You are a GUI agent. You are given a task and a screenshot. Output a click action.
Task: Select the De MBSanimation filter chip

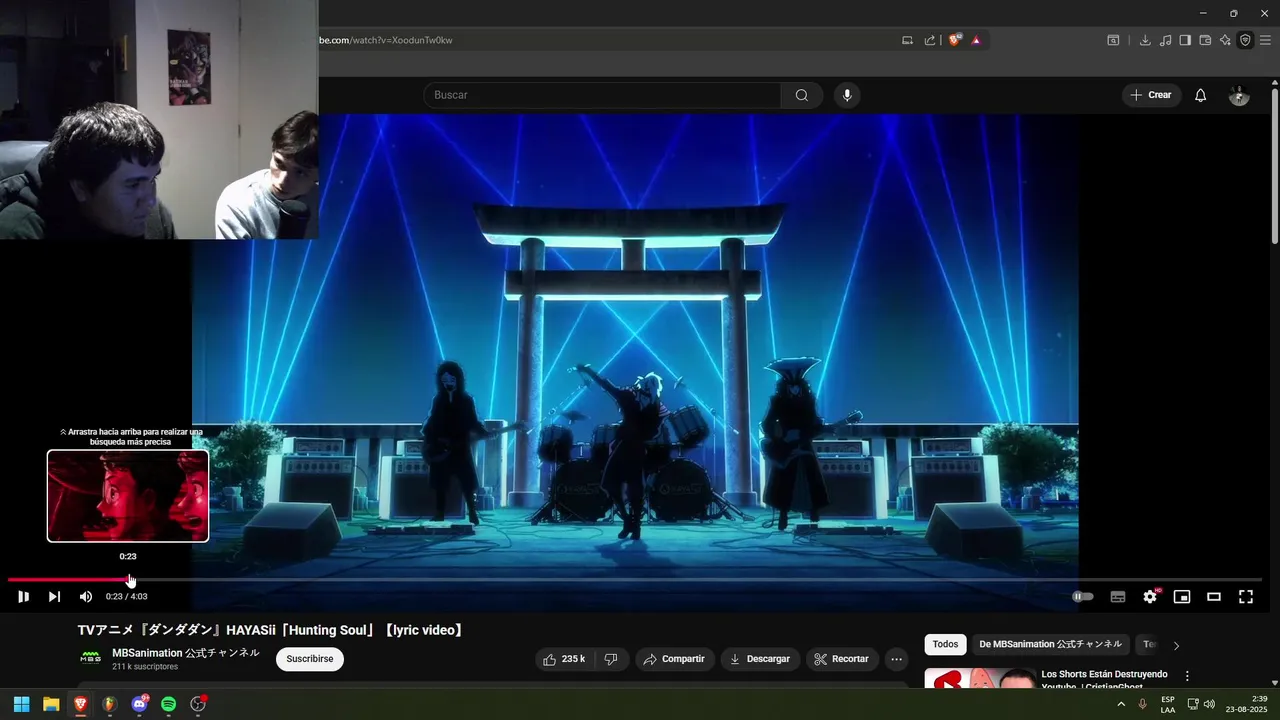point(1051,645)
